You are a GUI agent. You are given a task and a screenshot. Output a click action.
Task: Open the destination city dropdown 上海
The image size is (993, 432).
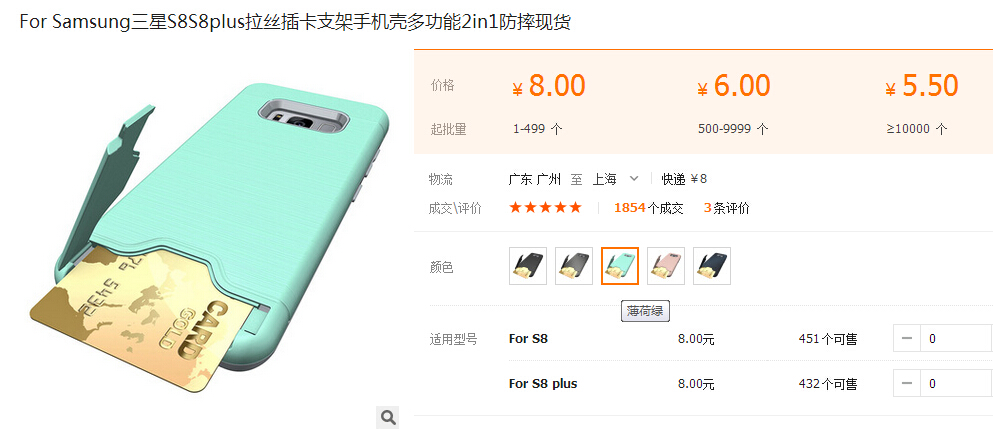click(x=605, y=179)
